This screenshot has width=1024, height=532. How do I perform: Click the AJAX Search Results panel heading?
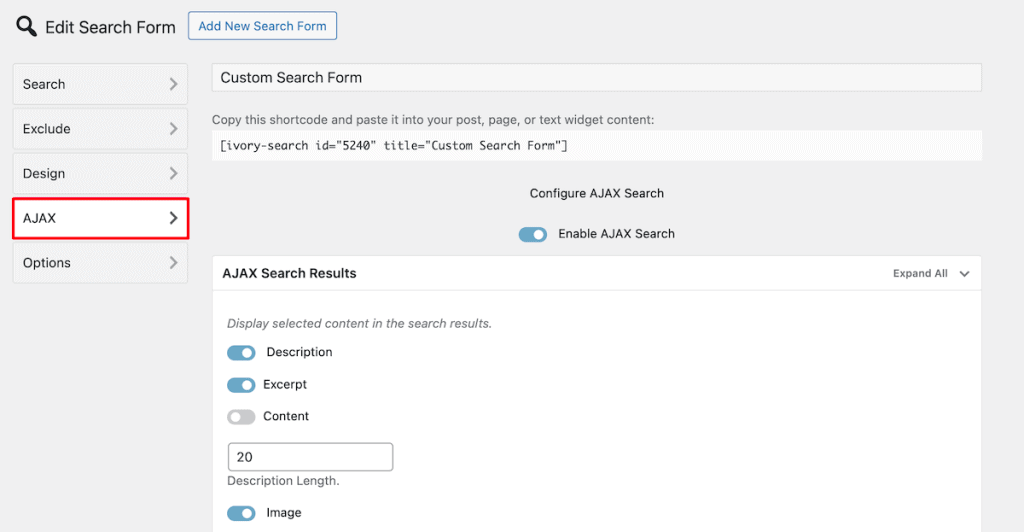289,274
